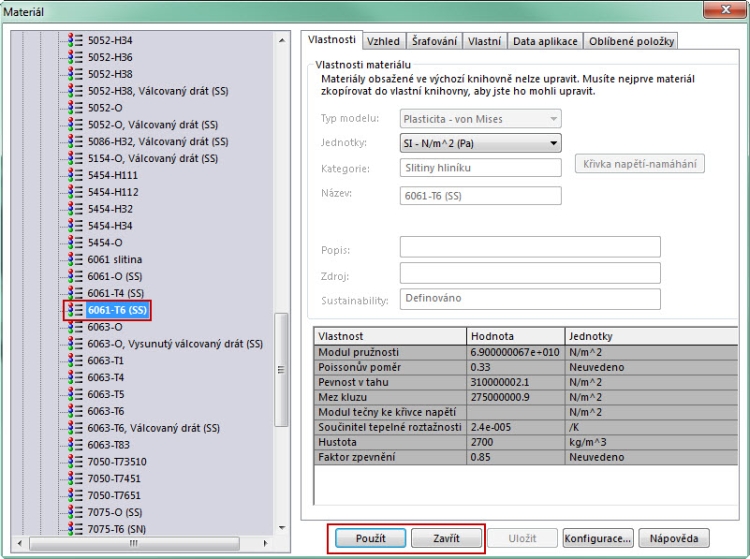
Task: Click the material icon beside 5052-H34
Action: click(x=75, y=40)
